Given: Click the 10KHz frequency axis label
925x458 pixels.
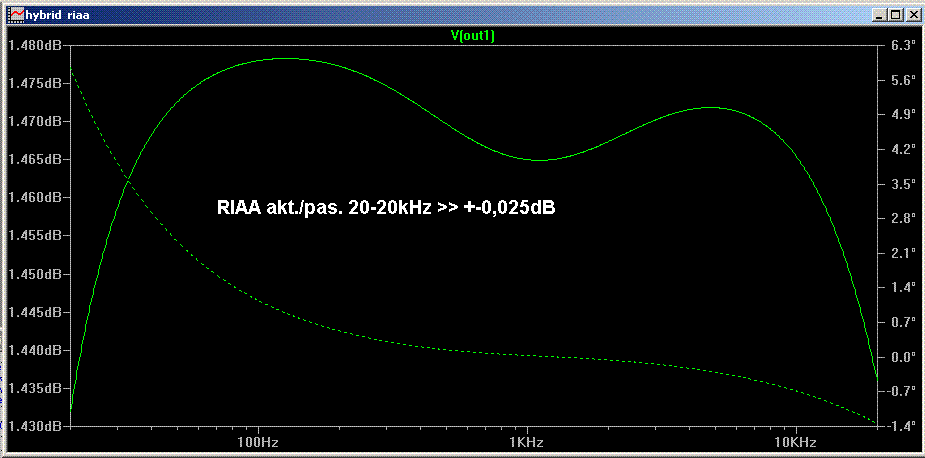Looking at the screenshot, I should click(793, 442).
